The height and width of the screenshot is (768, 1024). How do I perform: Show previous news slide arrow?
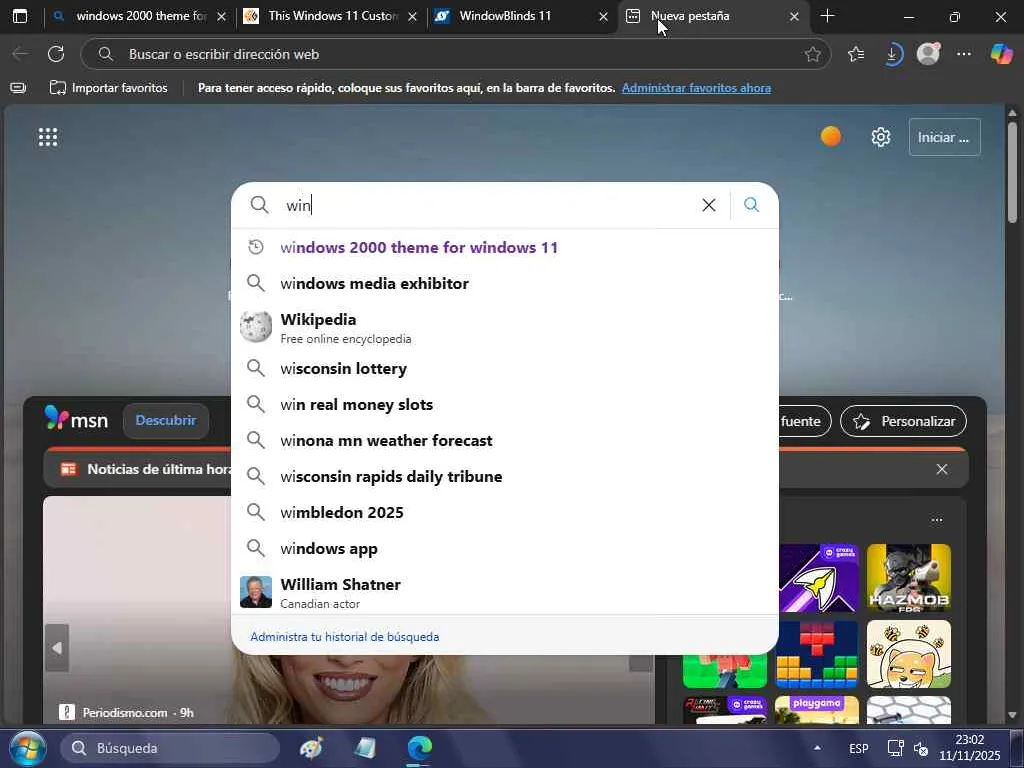(57, 648)
